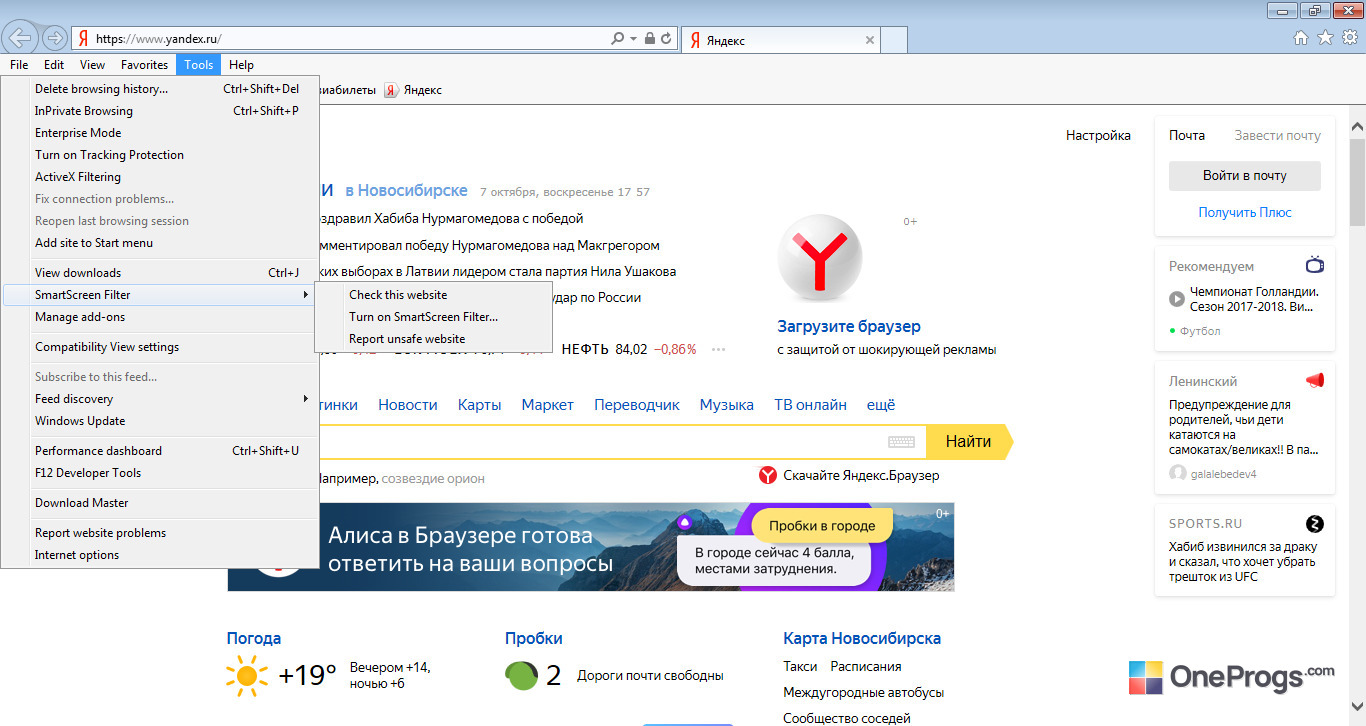
Task: Open the File menu
Action: coord(19,65)
